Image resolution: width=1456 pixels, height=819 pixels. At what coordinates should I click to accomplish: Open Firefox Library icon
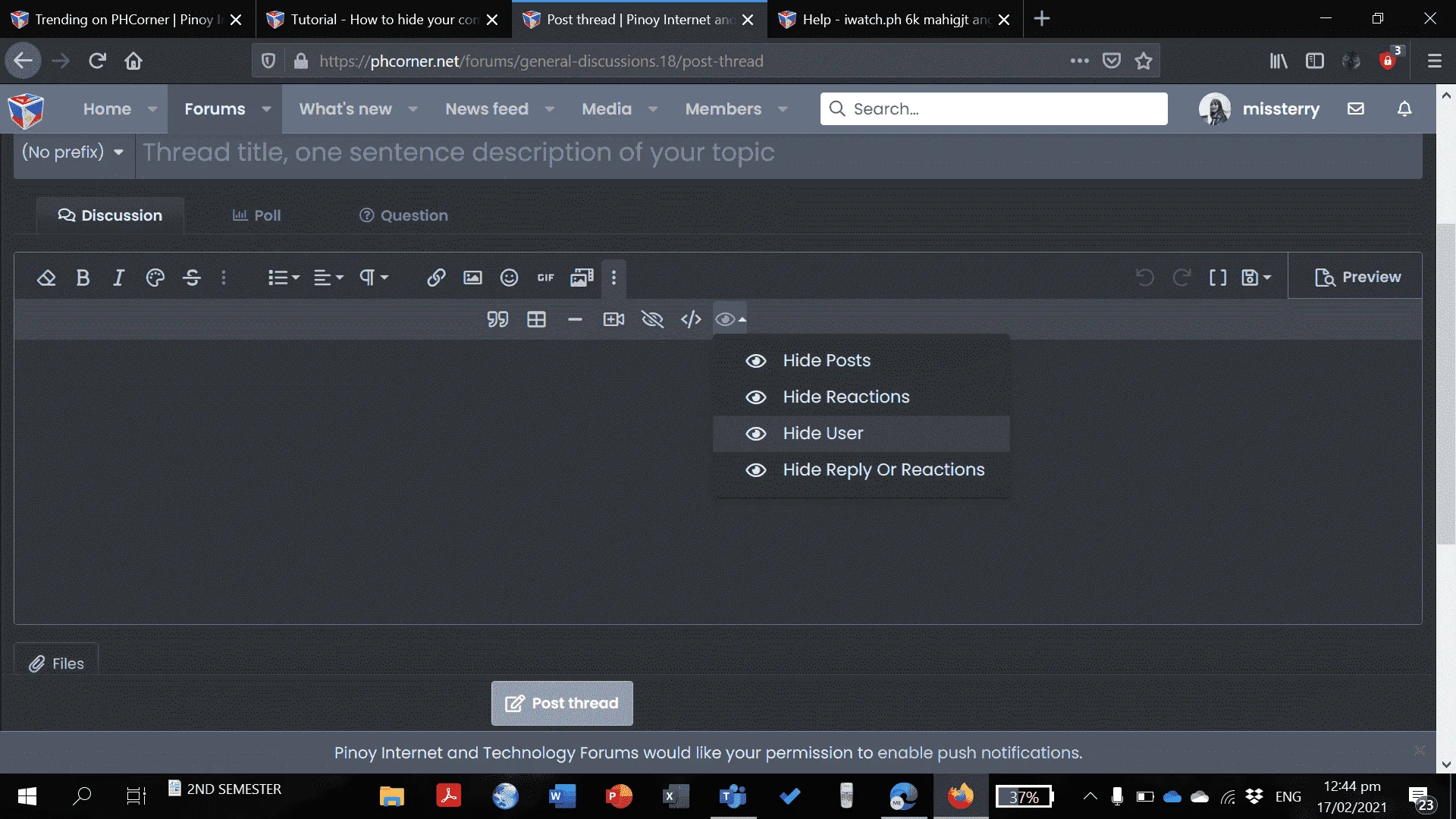click(1279, 61)
